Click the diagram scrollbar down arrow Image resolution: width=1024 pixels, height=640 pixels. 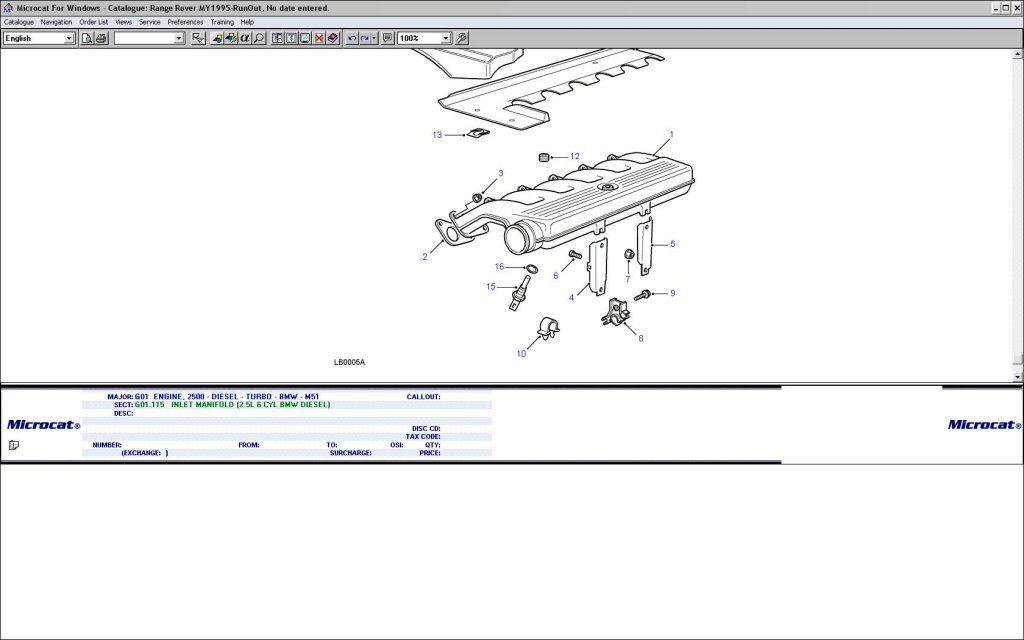(1018, 377)
